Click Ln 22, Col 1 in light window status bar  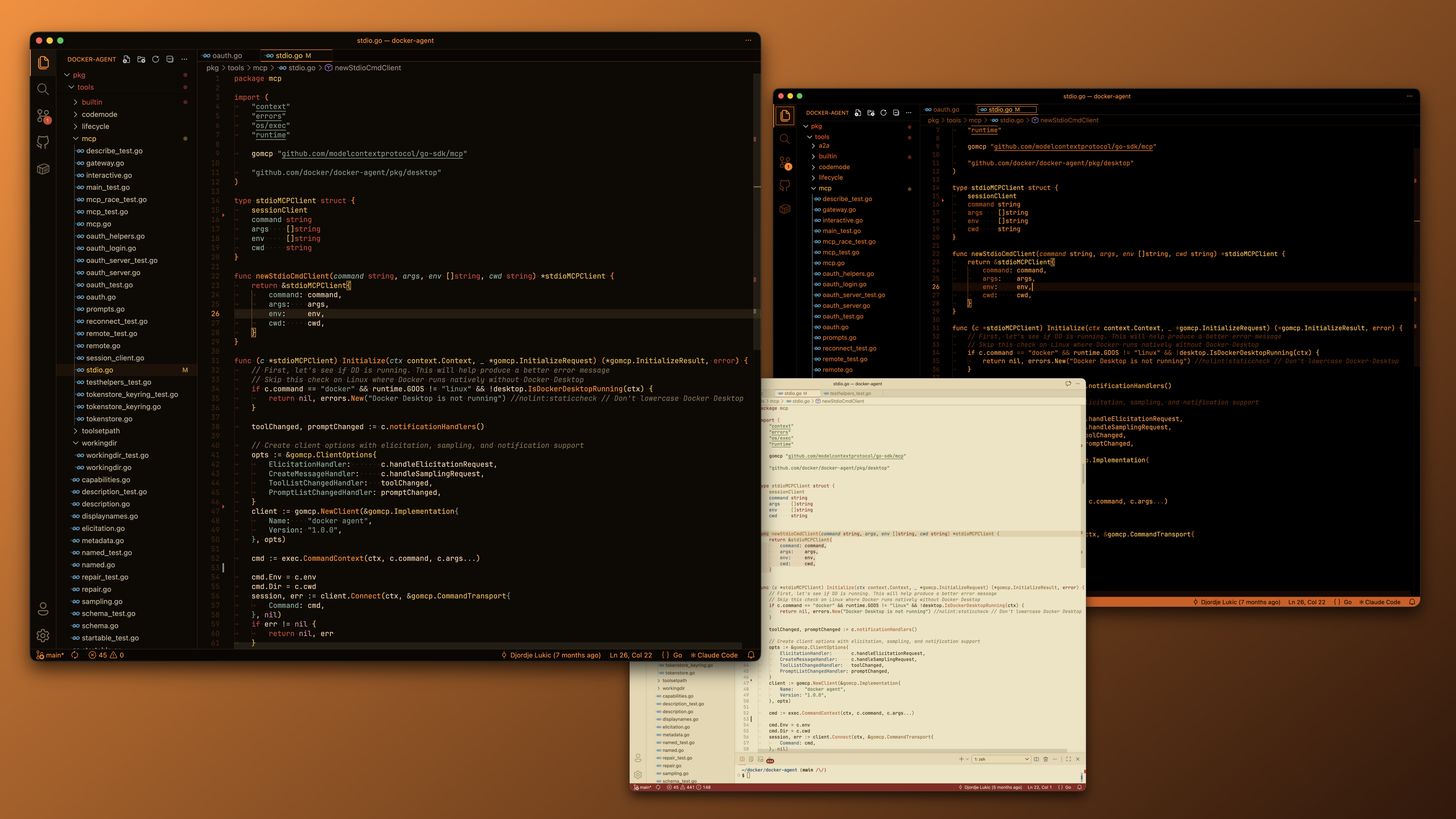[1039, 787]
